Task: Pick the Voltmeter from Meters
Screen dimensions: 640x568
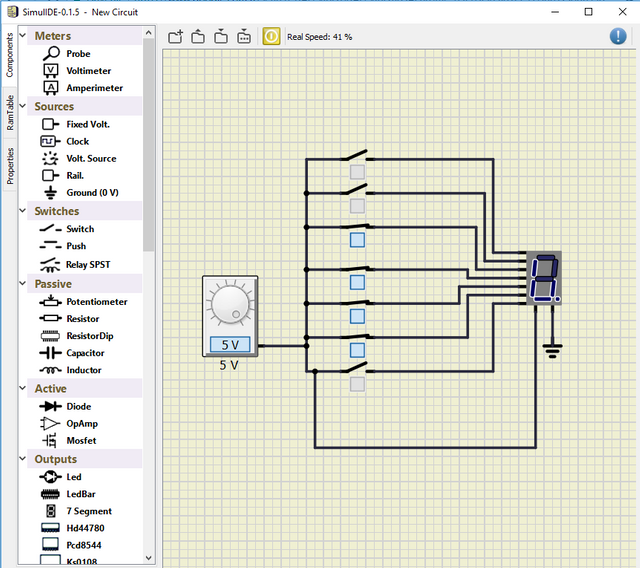Action: coord(88,71)
